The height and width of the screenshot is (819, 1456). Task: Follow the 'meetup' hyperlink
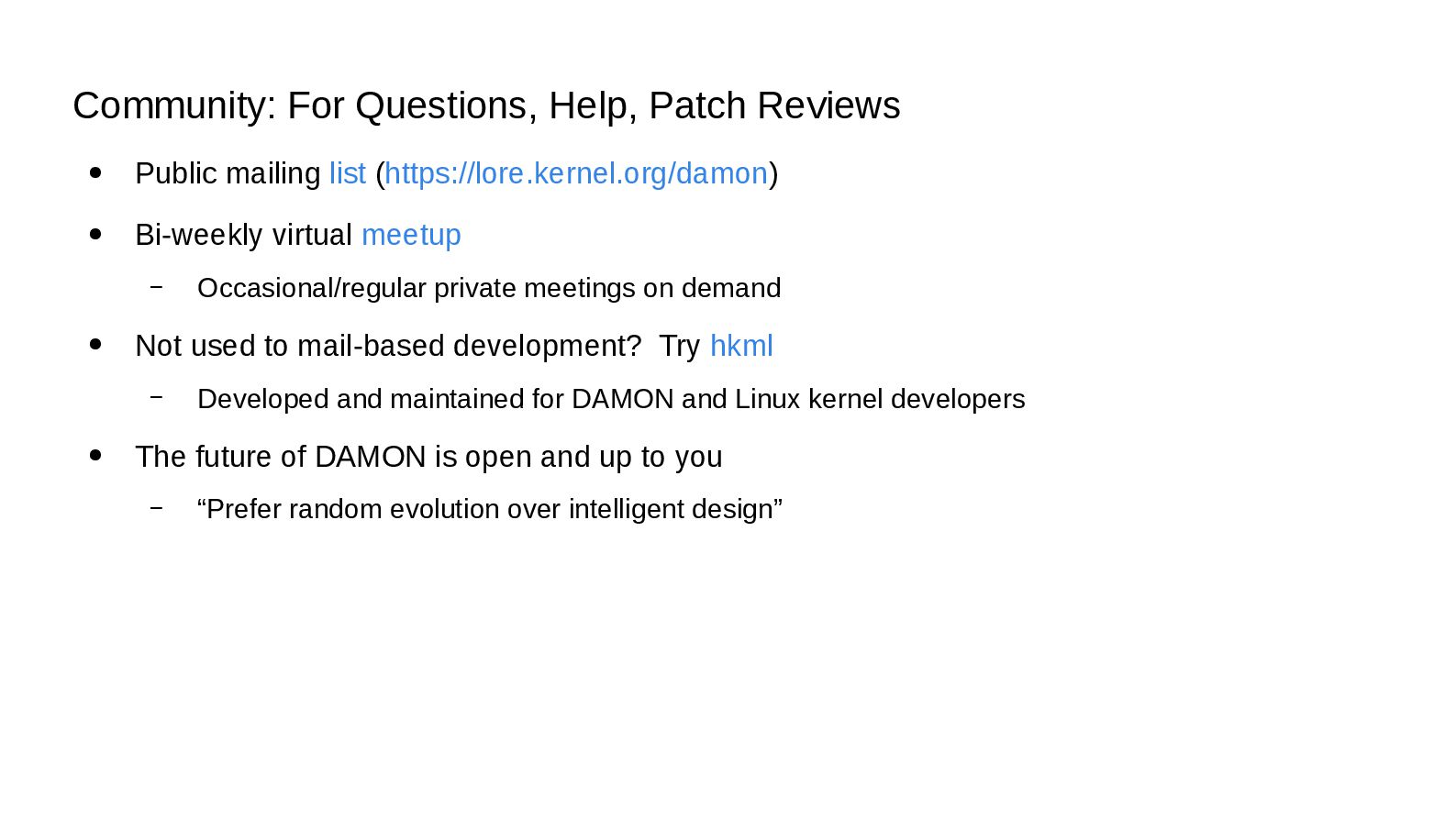tap(411, 236)
